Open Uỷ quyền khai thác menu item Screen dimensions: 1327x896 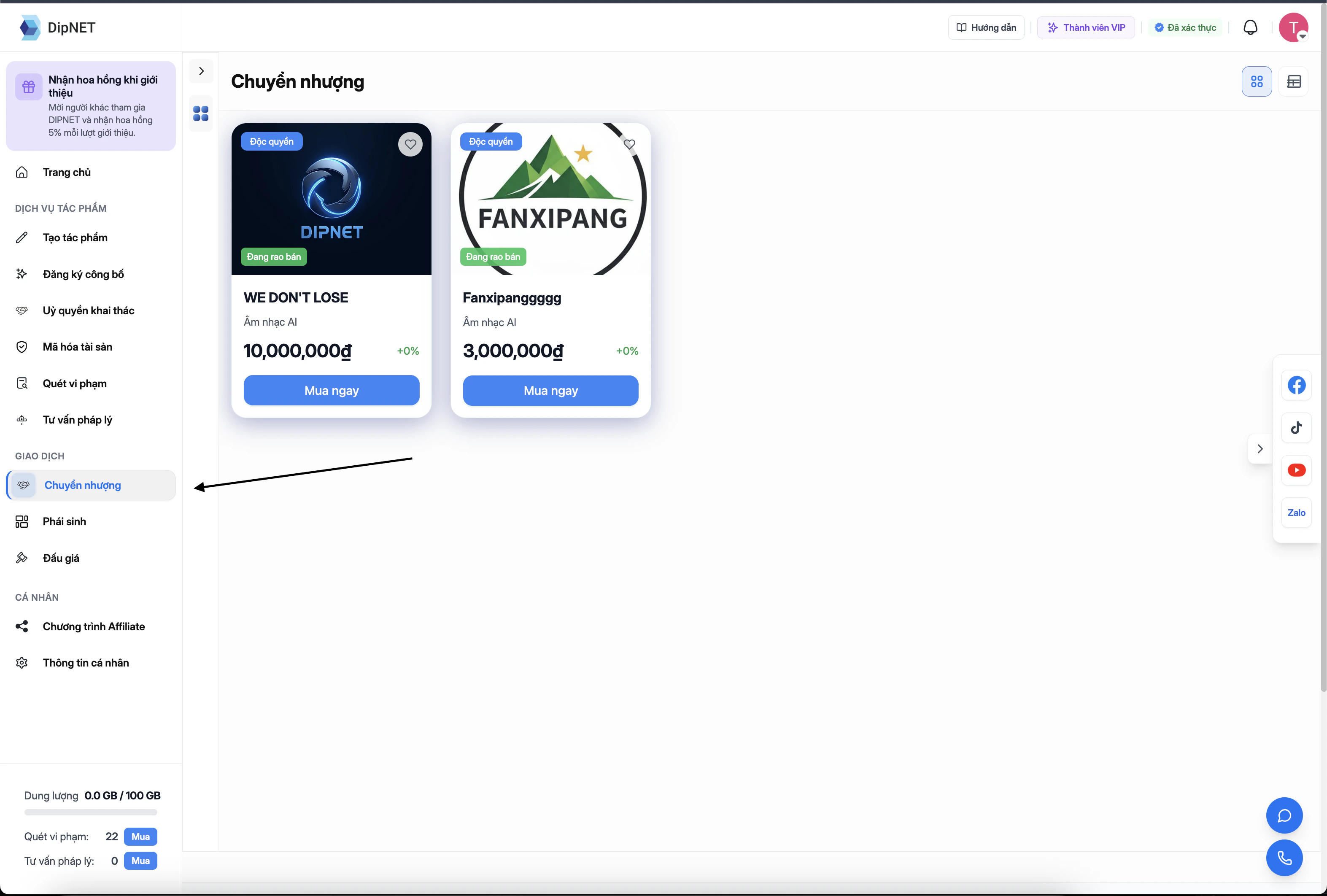91,310
